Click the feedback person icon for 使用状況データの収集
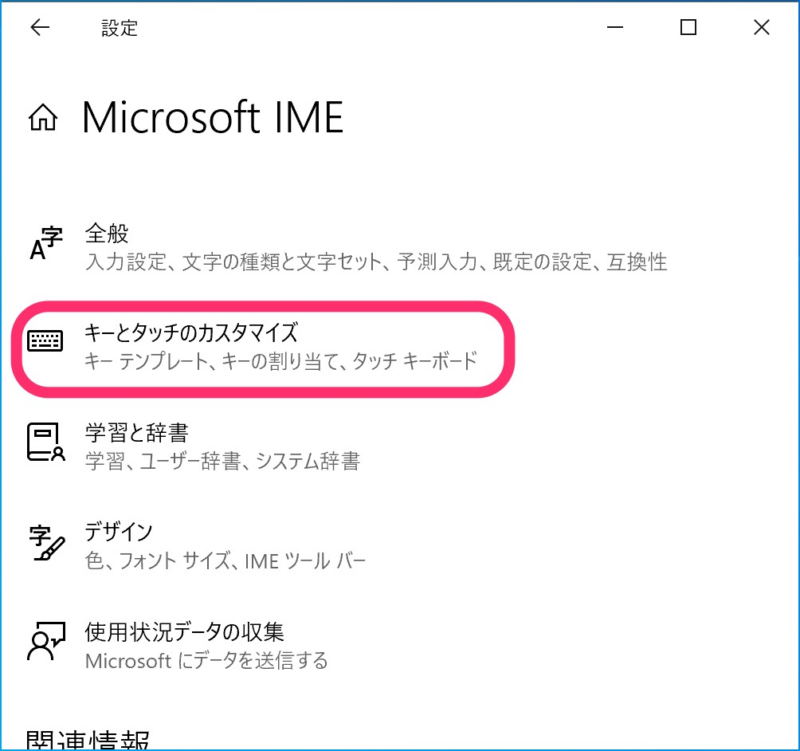This screenshot has height=751, width=800. [x=46, y=641]
